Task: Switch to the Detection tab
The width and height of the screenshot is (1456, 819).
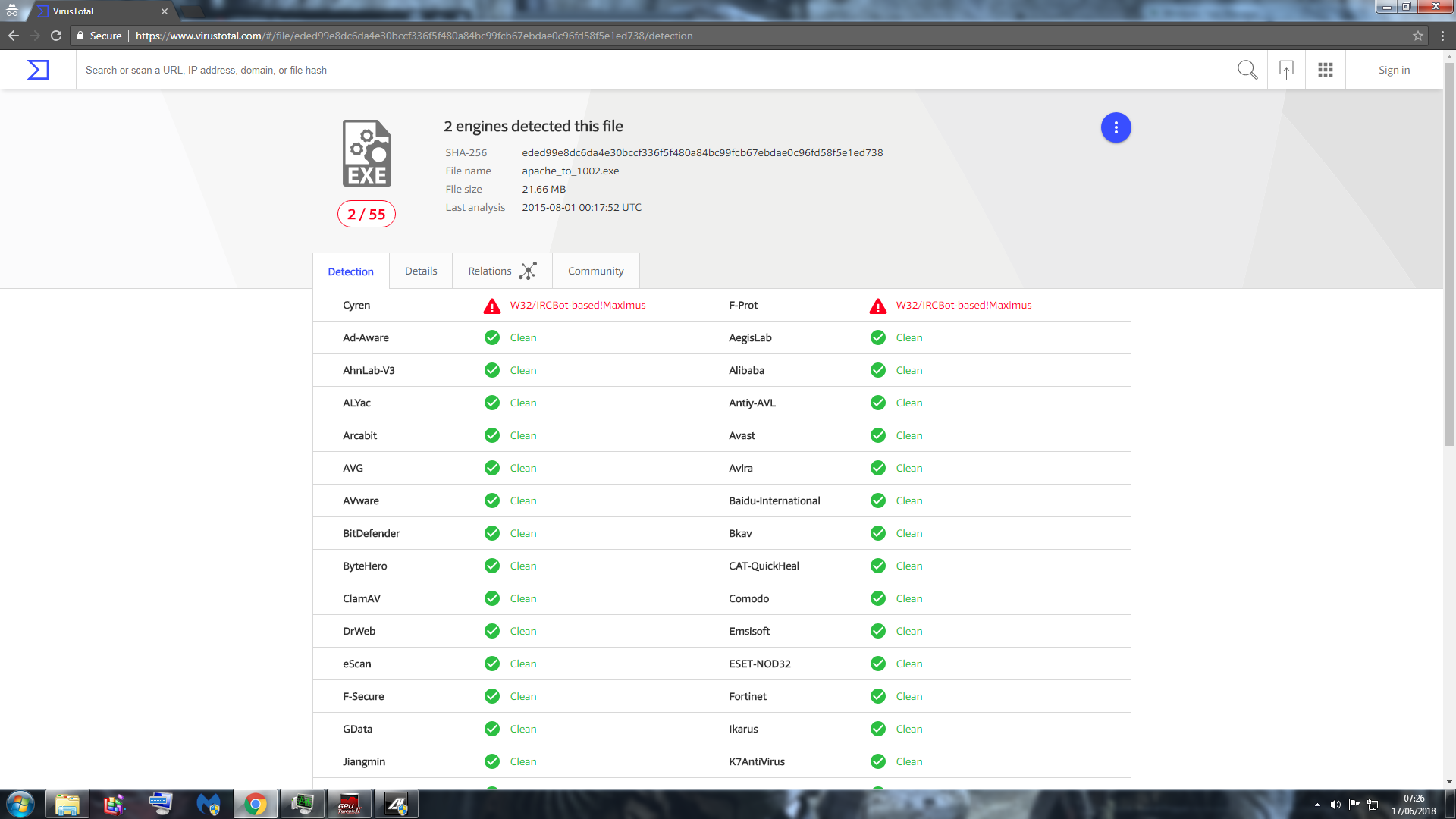Action: point(350,271)
